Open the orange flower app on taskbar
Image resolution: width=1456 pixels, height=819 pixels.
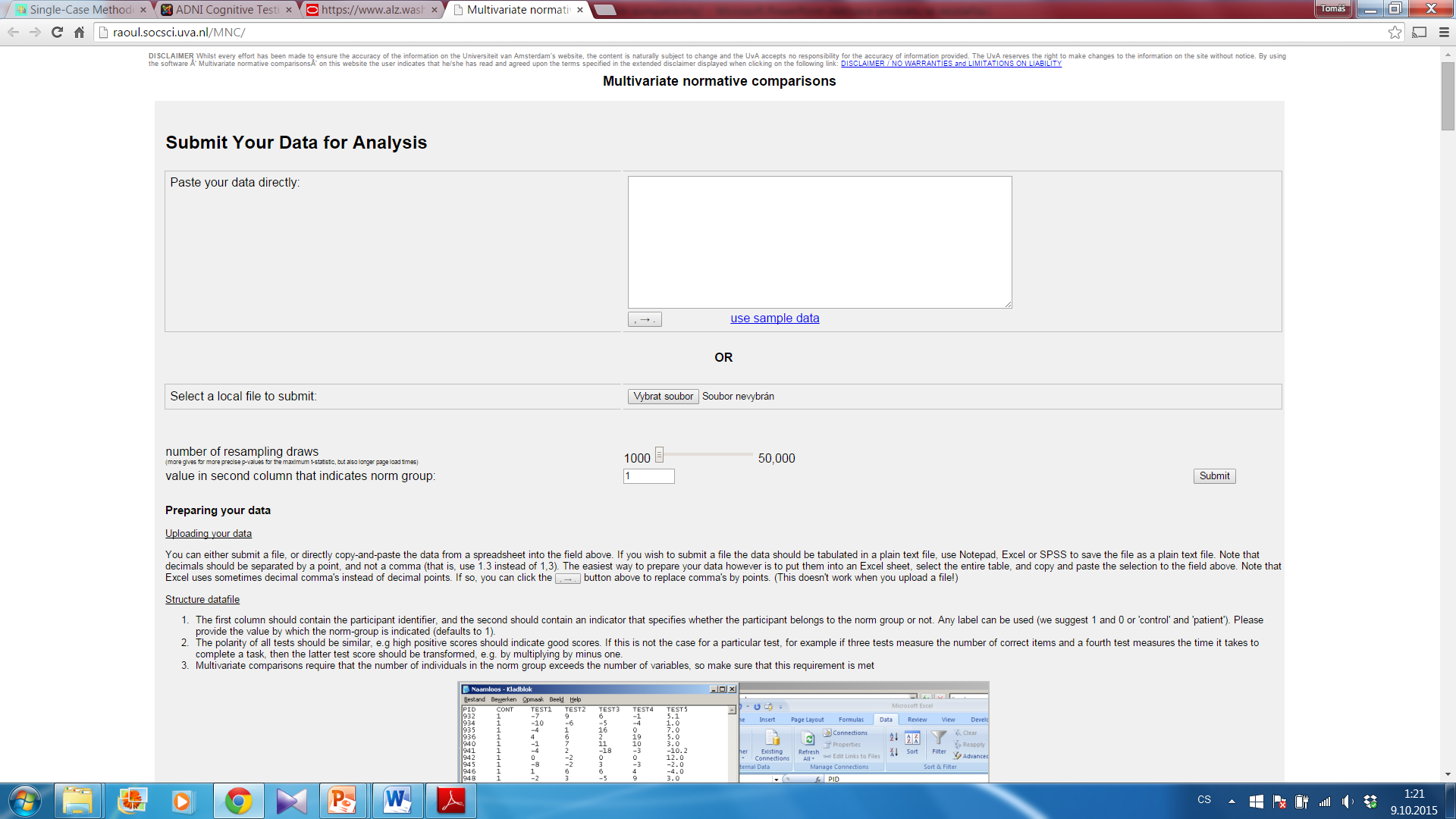[132, 801]
